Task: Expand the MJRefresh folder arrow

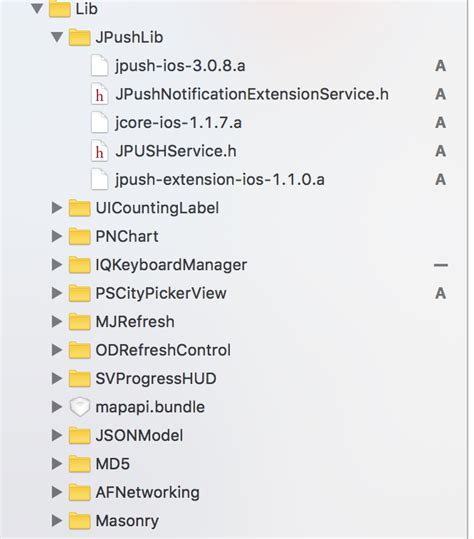Action: (57, 322)
